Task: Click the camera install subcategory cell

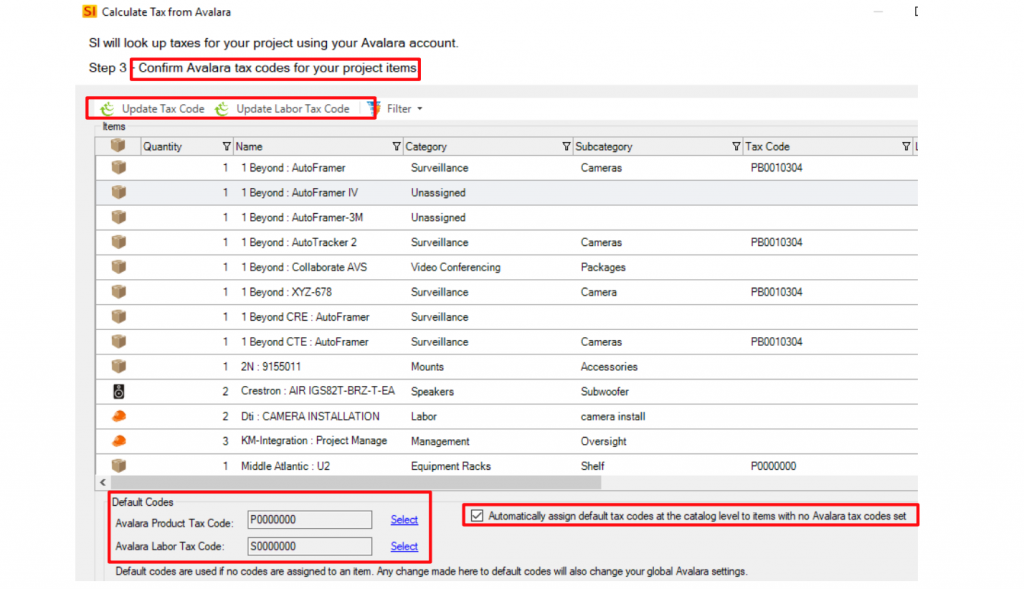Action: click(x=613, y=416)
